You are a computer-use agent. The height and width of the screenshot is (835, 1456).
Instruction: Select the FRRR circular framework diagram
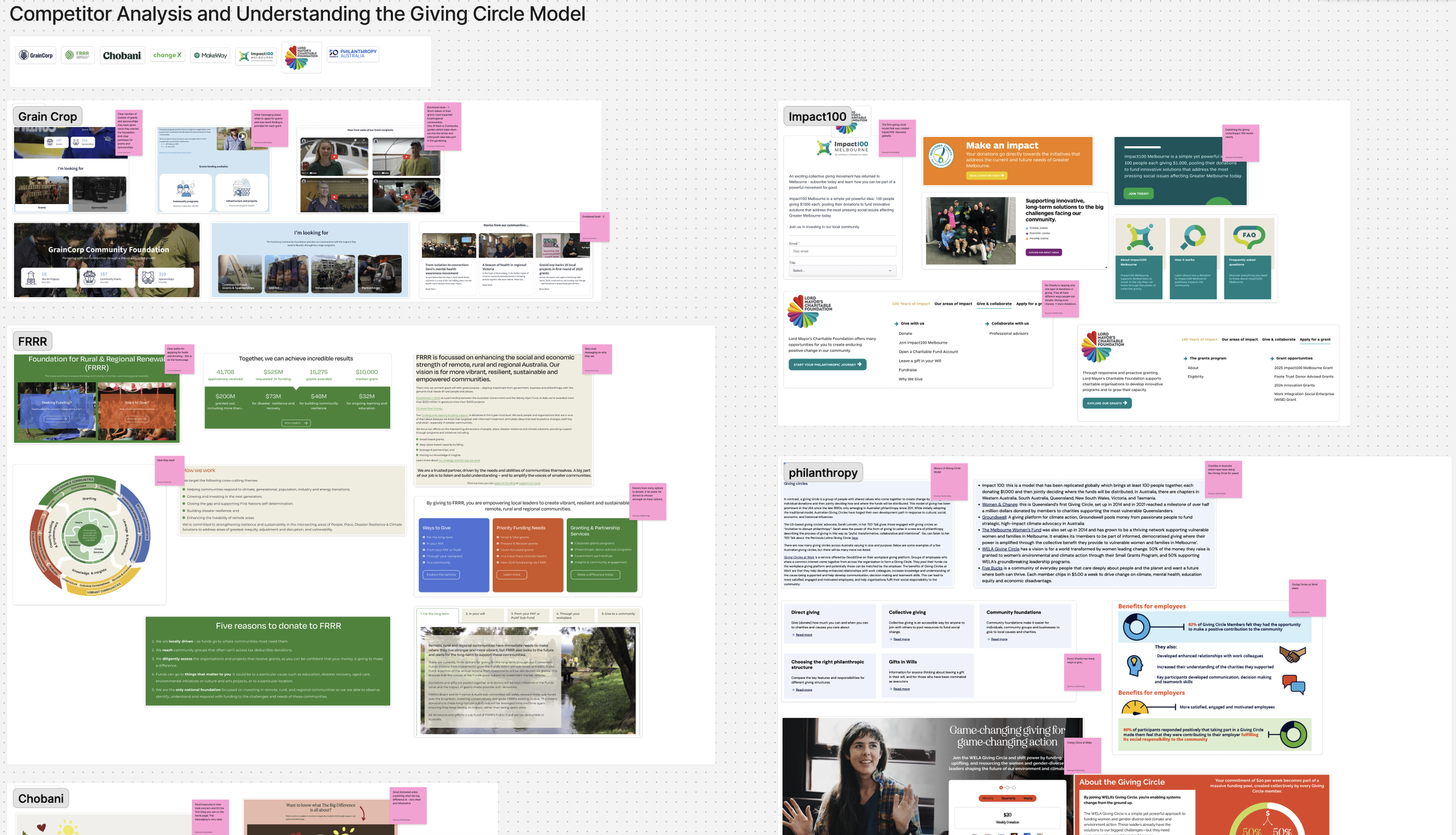[90, 535]
